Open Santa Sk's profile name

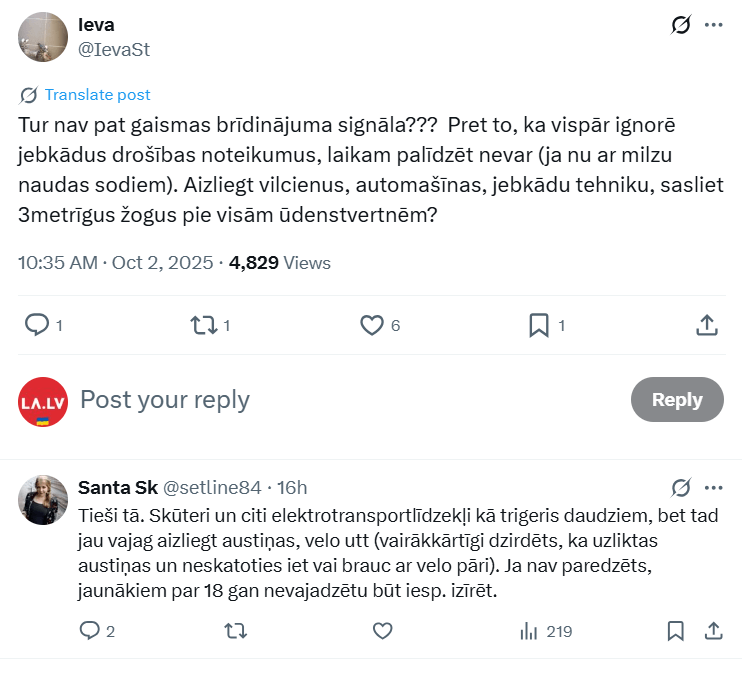point(117,488)
